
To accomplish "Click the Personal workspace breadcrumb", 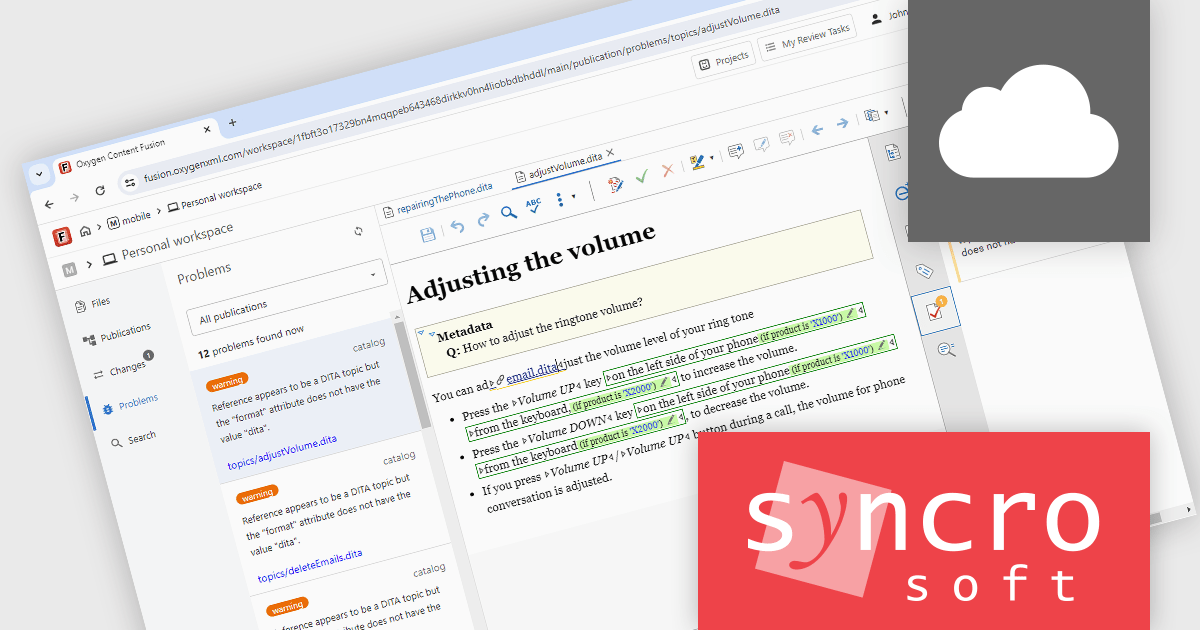I will pos(214,197).
